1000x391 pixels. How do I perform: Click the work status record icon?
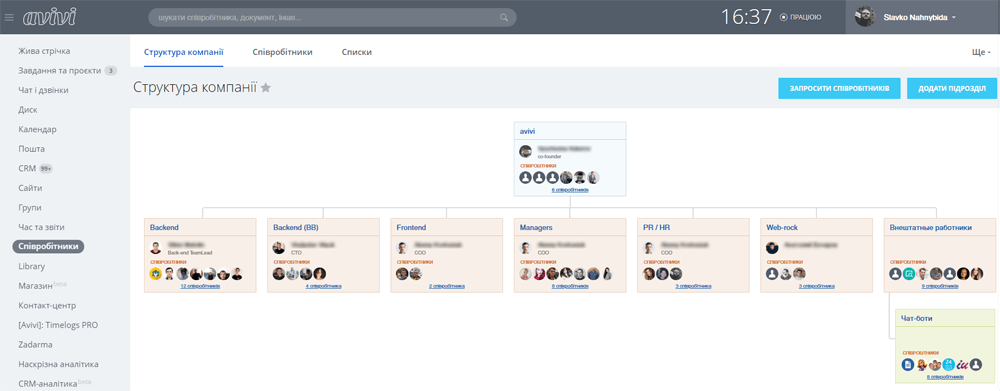pyautogui.click(x=783, y=17)
